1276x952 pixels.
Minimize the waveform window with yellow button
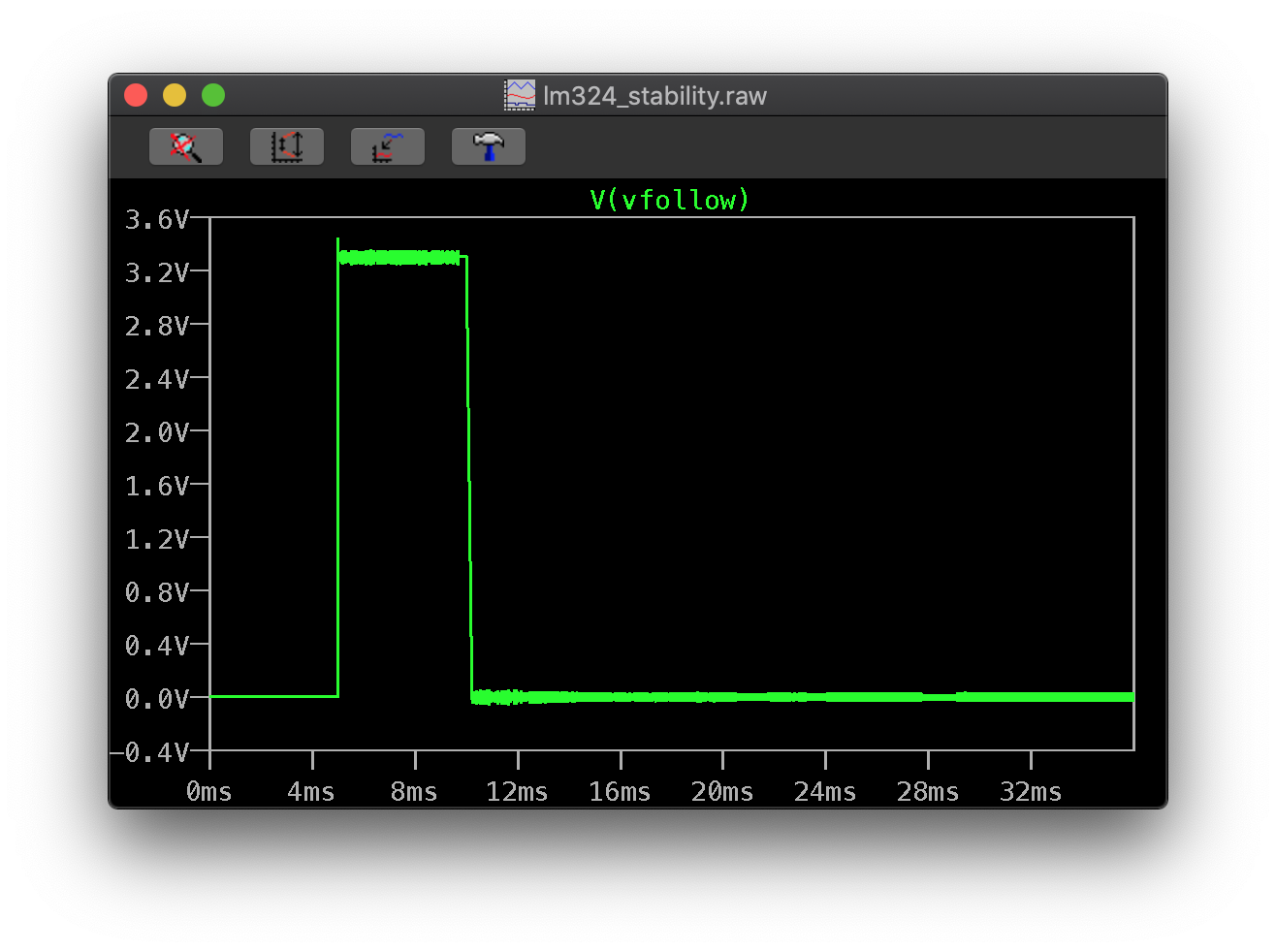(x=175, y=95)
